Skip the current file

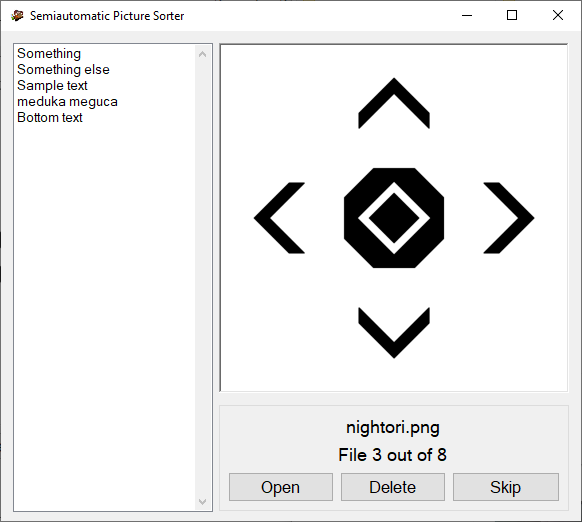point(506,487)
